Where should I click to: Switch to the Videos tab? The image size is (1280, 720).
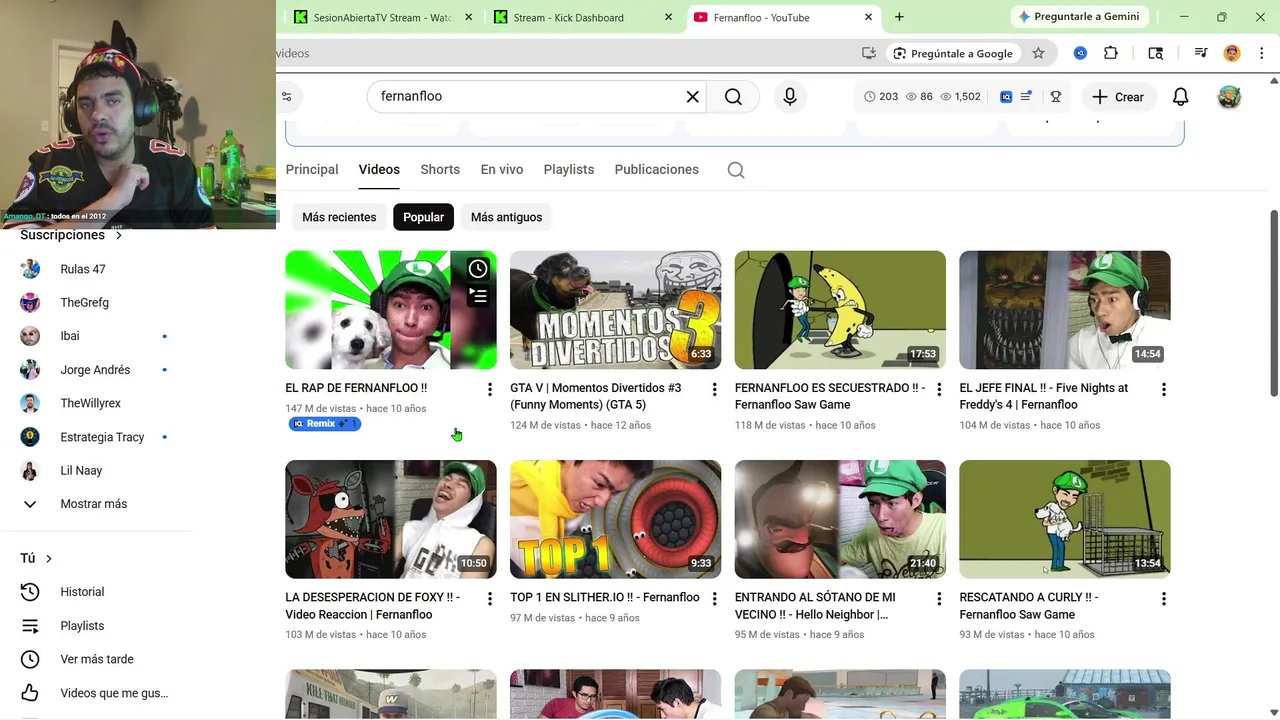[379, 170]
